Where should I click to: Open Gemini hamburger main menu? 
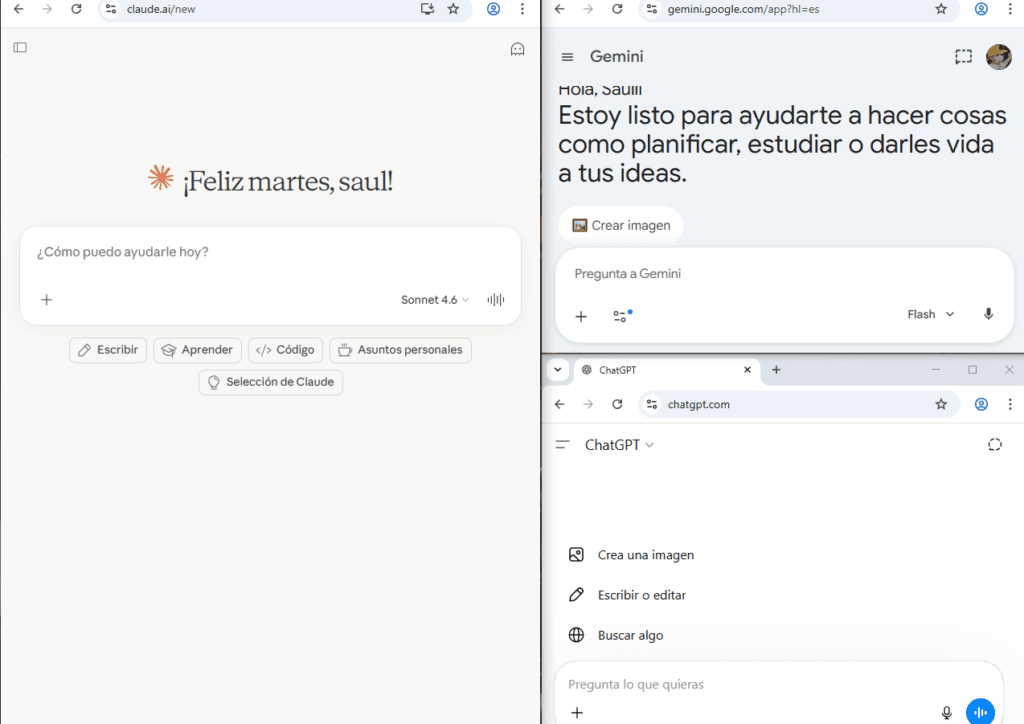click(568, 57)
